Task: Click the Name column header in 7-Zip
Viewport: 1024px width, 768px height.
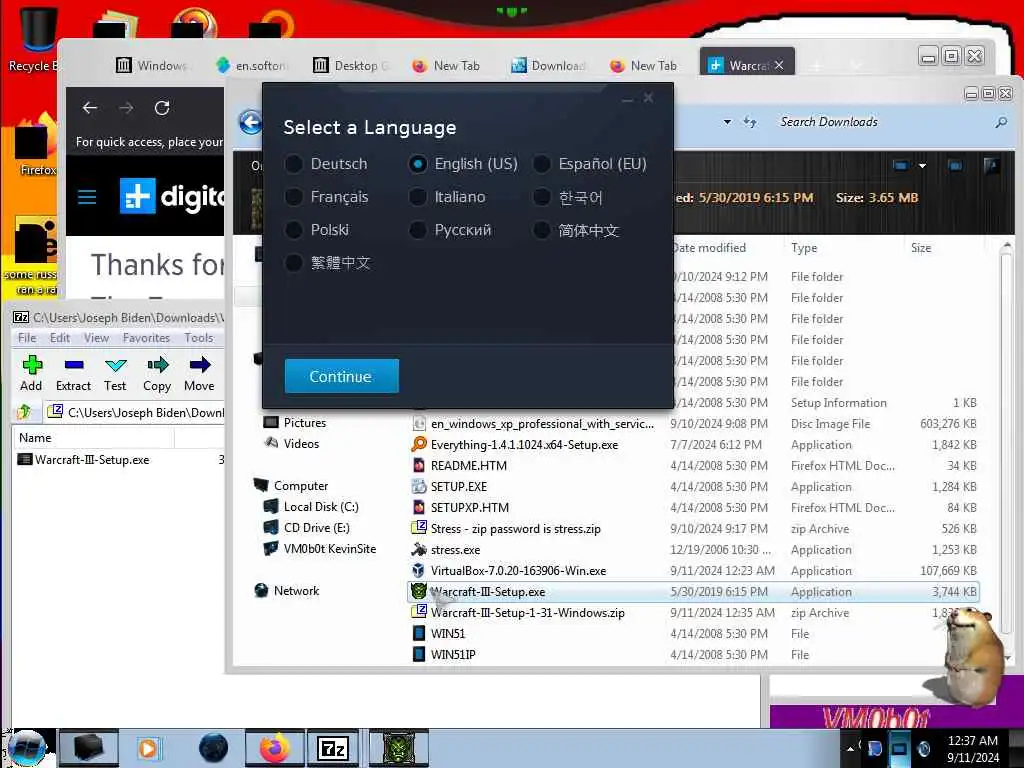Action: (x=93, y=438)
